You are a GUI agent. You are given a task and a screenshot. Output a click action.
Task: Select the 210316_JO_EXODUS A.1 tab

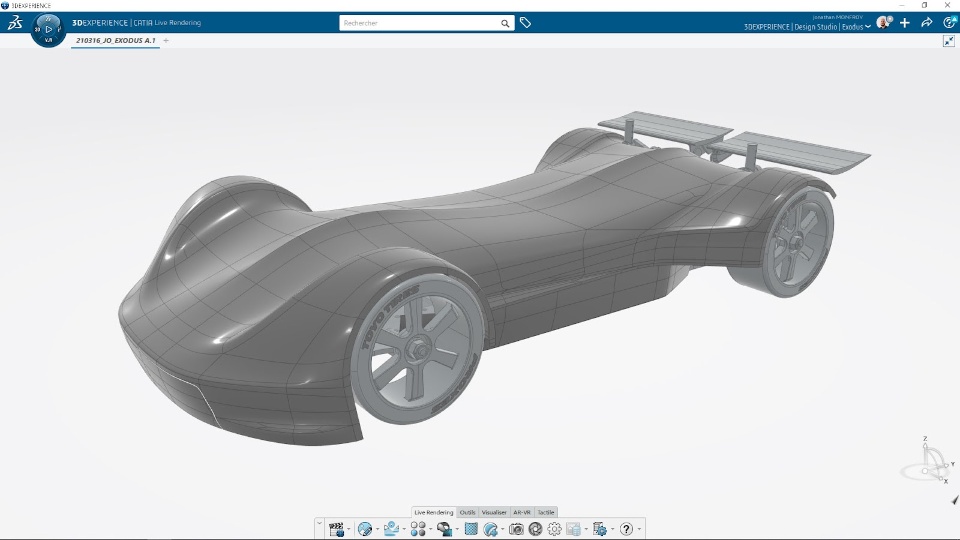coord(115,40)
